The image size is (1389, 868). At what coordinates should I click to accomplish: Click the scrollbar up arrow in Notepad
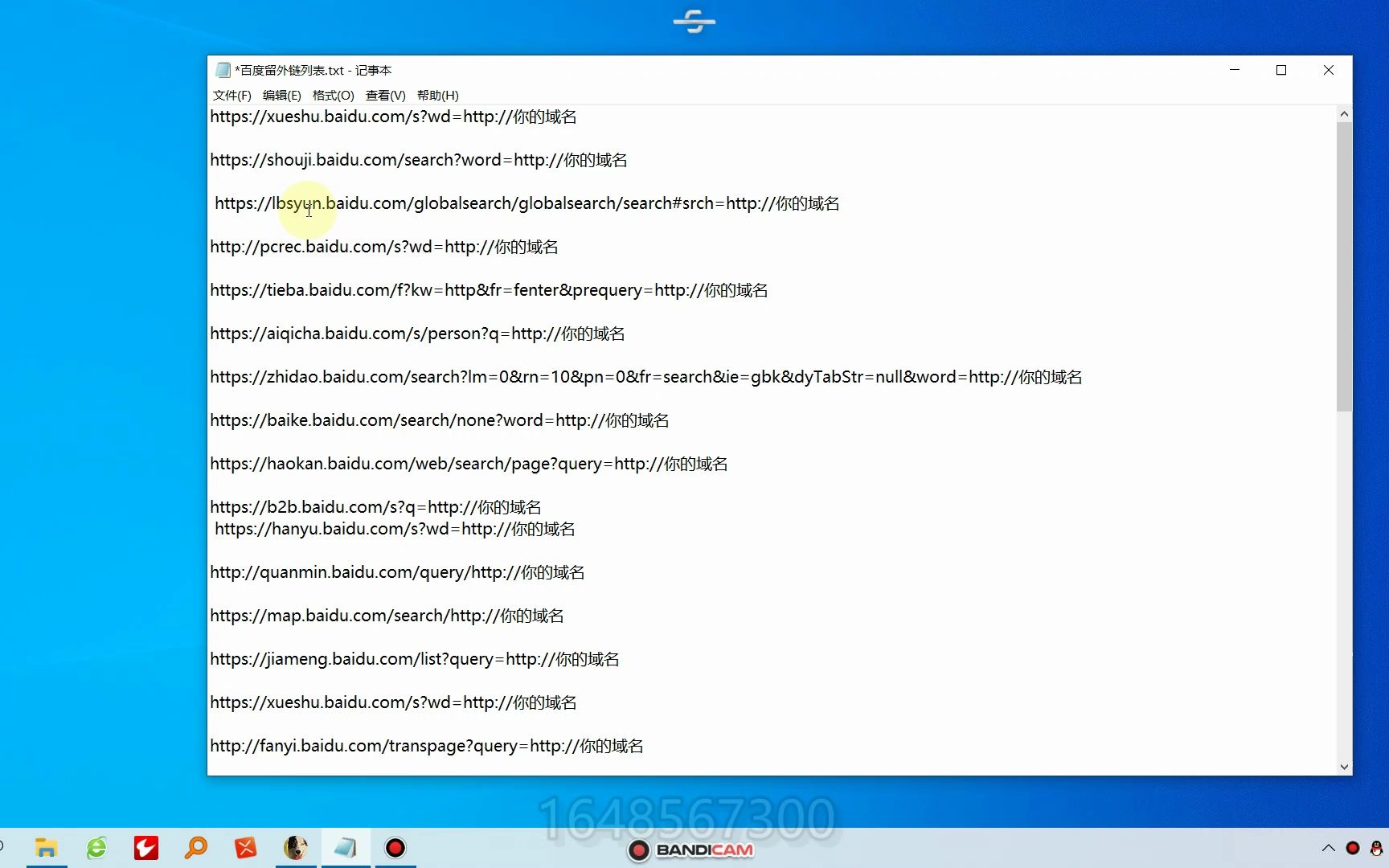tap(1344, 114)
